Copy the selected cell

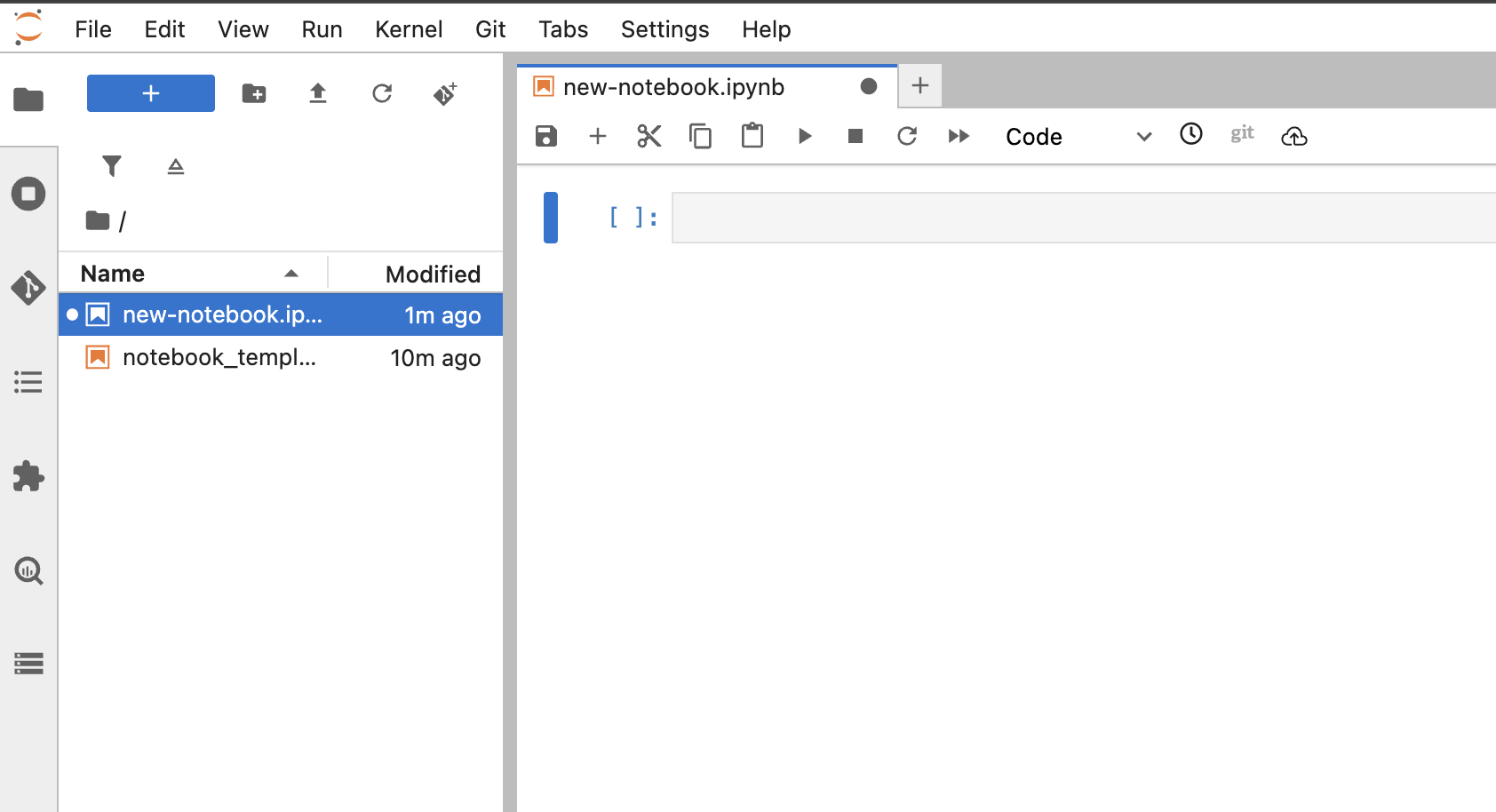click(x=701, y=136)
